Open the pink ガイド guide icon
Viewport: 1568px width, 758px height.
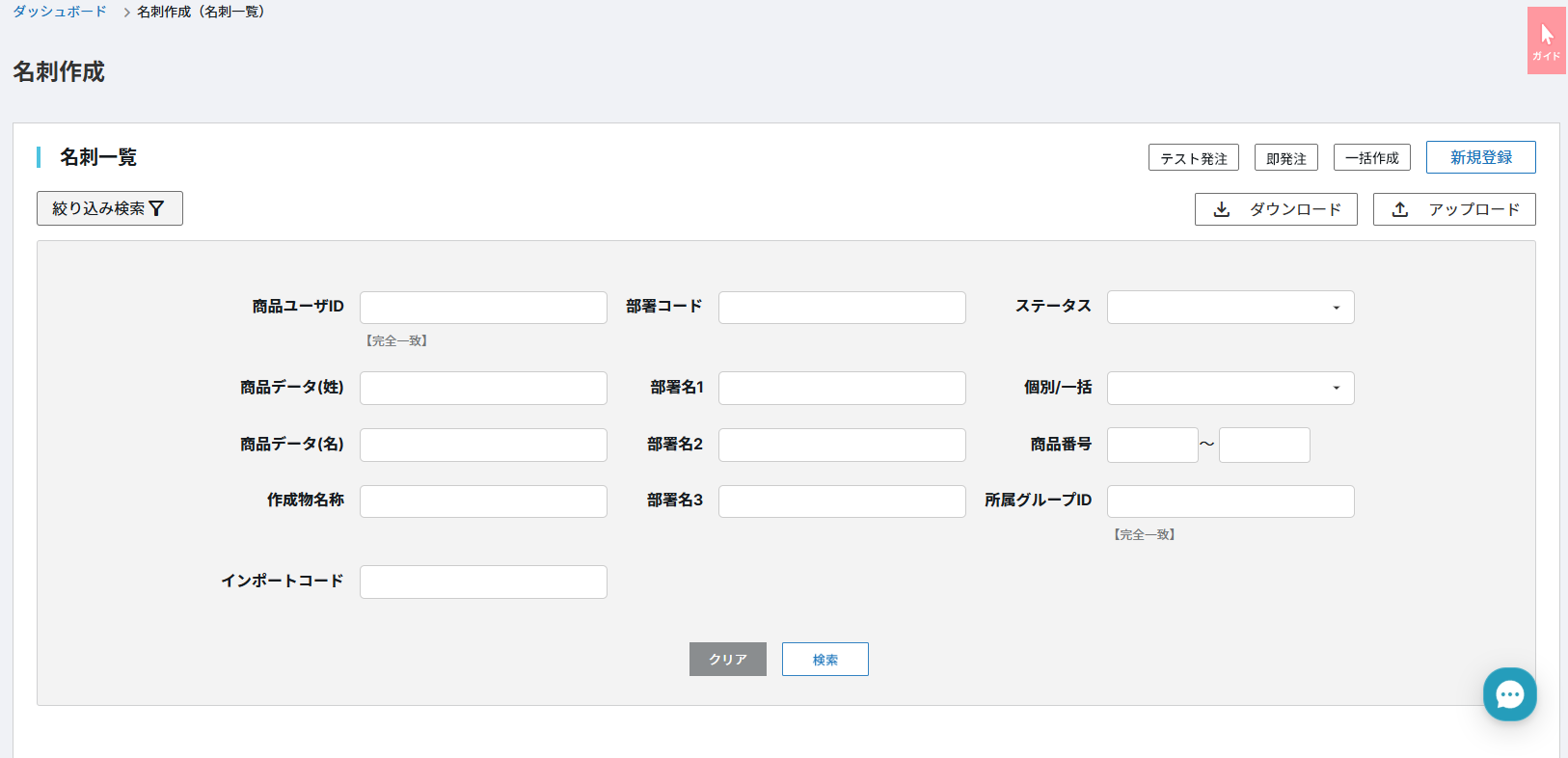[1546, 41]
